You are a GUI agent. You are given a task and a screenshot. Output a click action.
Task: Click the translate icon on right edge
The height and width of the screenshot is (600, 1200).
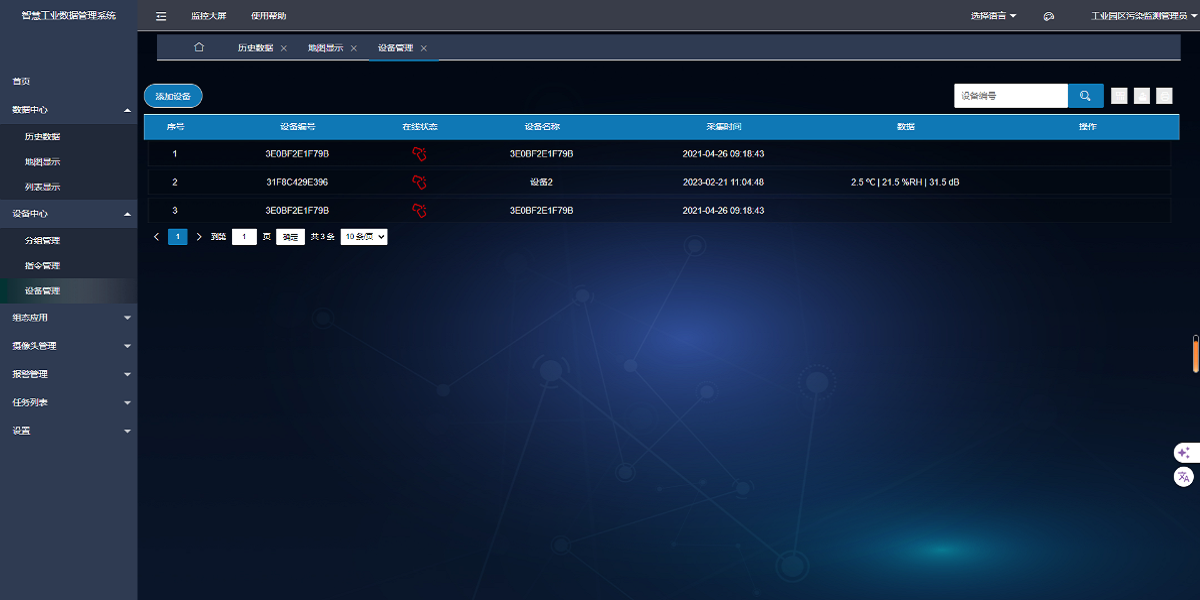click(1184, 477)
